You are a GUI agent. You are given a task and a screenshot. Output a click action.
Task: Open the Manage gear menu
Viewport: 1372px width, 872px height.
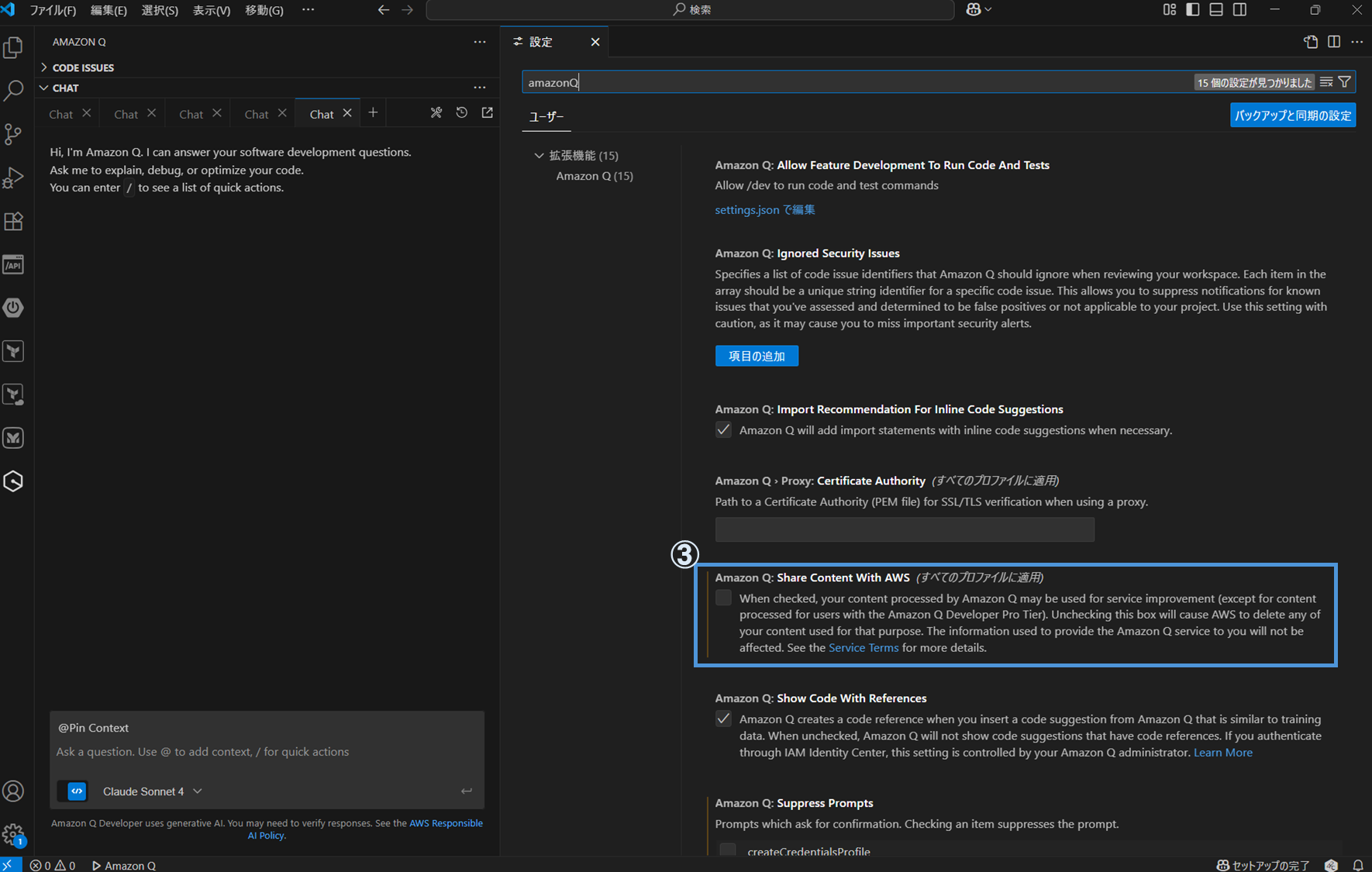click(13, 835)
